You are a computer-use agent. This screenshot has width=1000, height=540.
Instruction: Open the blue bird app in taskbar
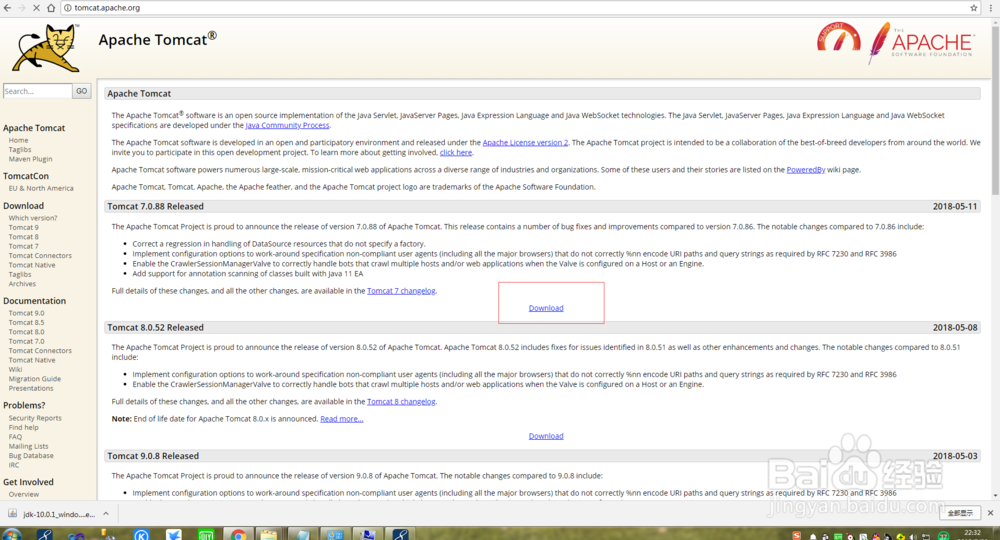173,534
